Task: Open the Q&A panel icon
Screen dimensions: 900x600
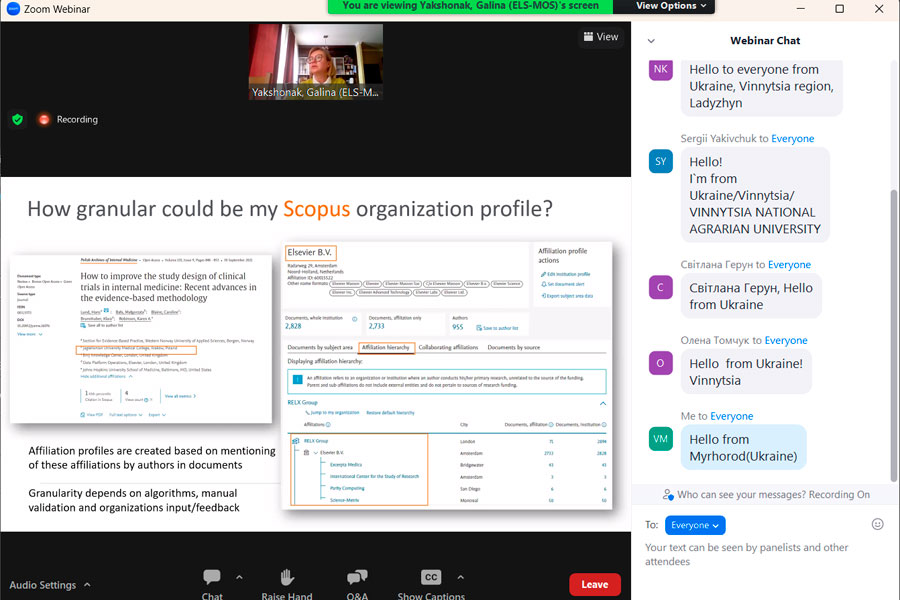Action: coord(357,578)
